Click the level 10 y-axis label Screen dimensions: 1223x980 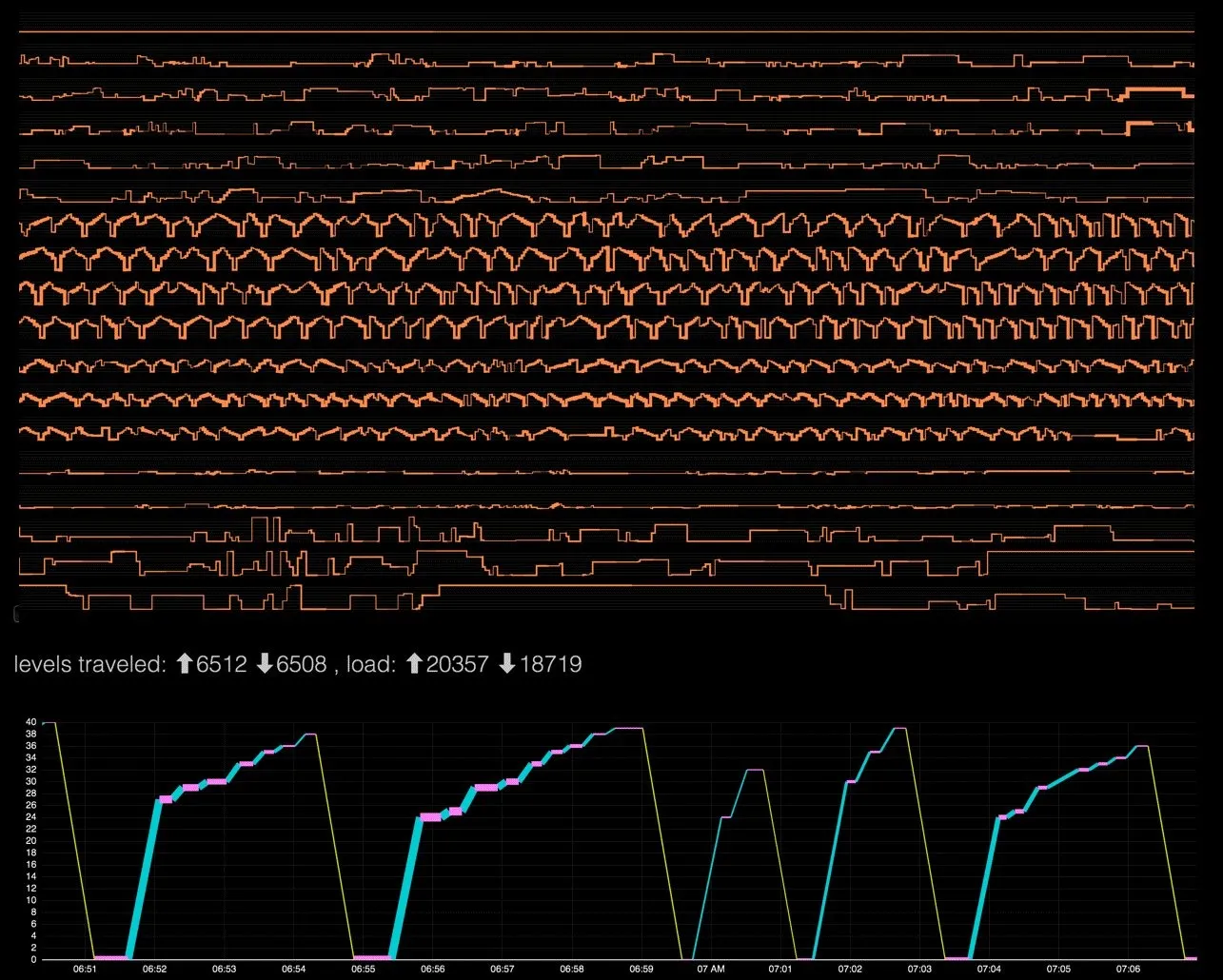click(30, 900)
